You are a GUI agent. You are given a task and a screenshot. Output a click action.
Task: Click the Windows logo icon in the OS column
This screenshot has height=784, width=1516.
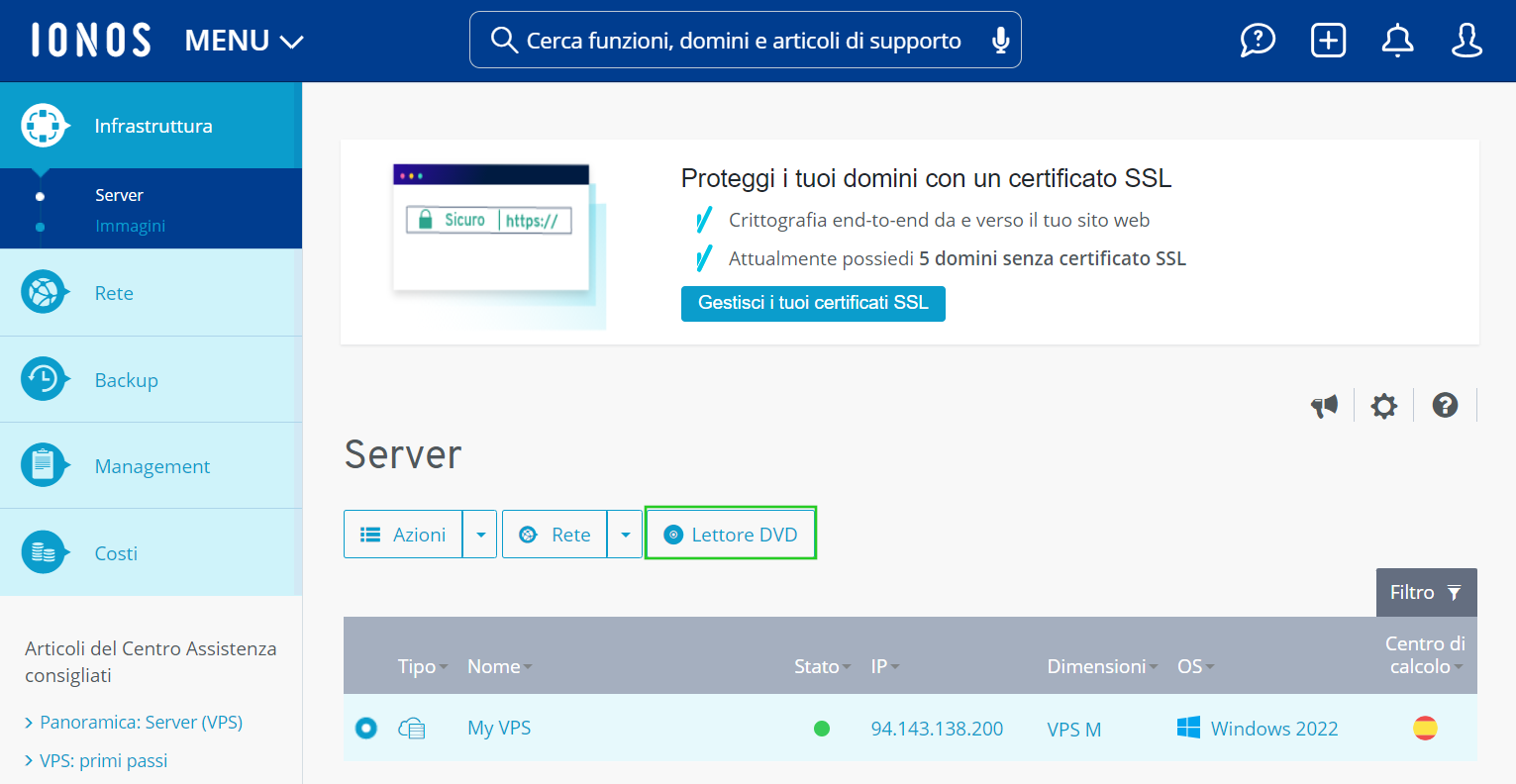click(1188, 728)
